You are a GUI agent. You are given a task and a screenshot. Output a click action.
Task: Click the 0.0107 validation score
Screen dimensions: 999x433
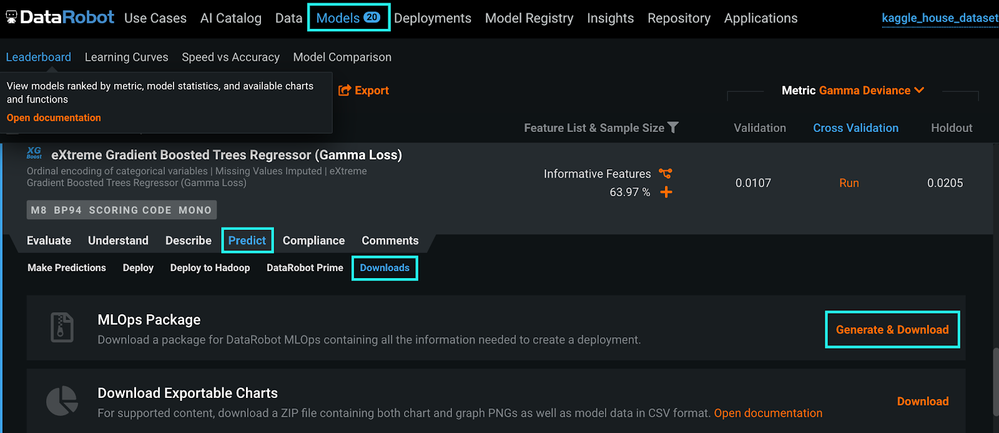753,183
